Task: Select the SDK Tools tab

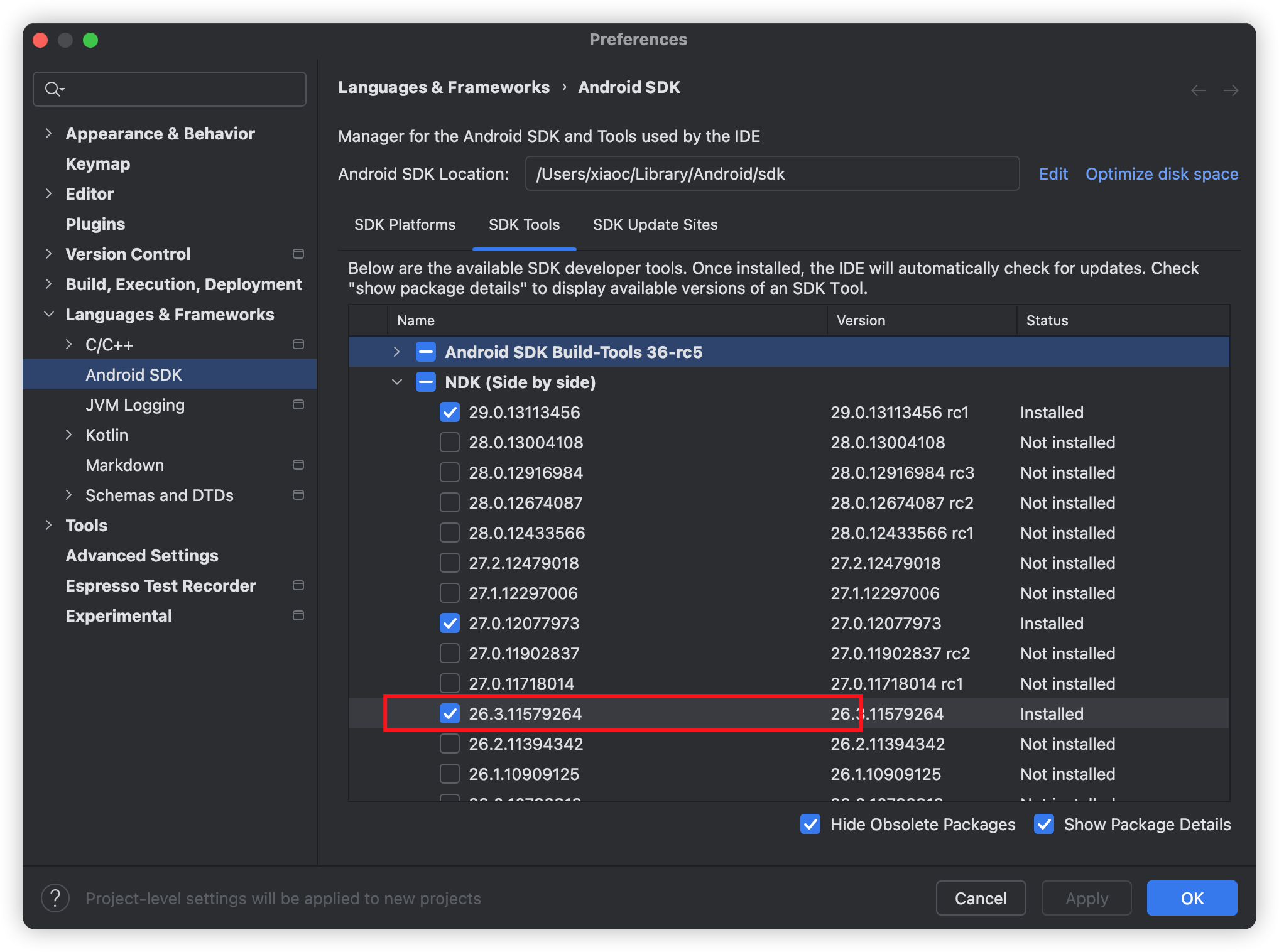Action: tap(524, 225)
